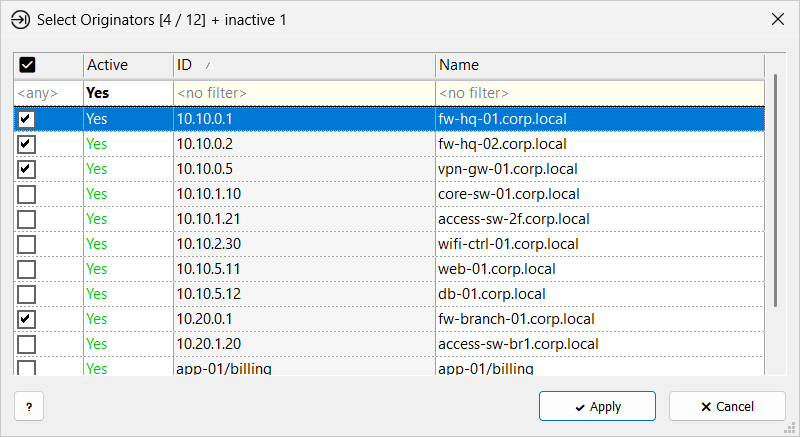This screenshot has width=800, height=437.
Task: Check the 10.10.1.10 row checkbox
Action: pos(27,194)
